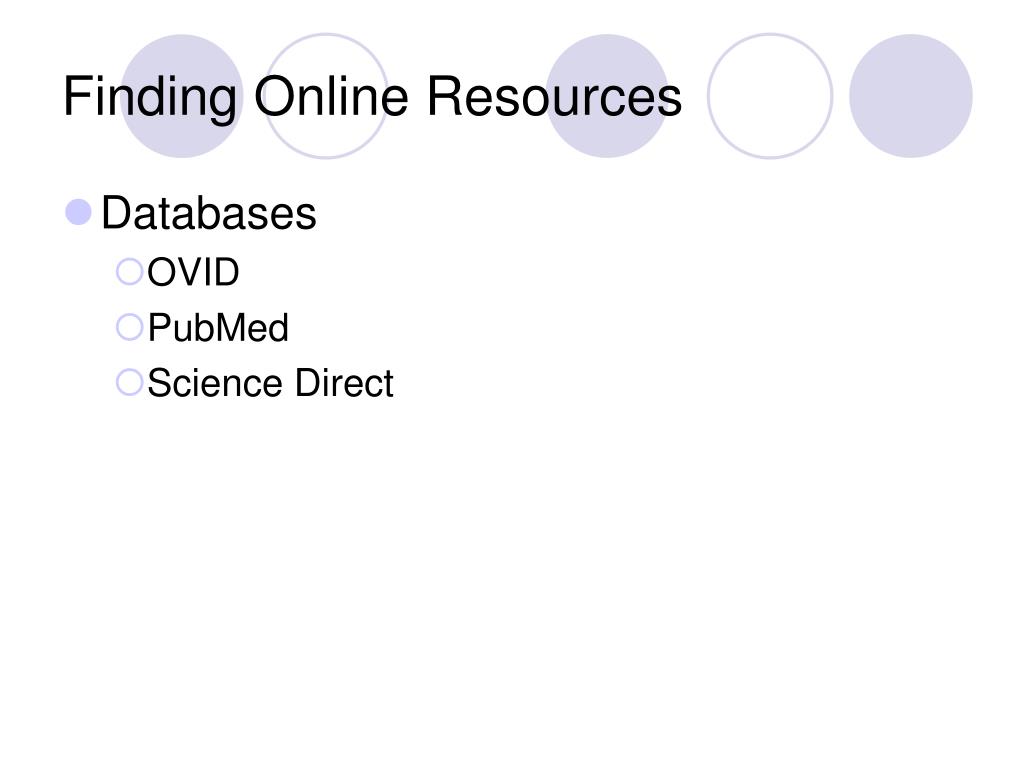Click the blank slide area beneath the bullet list

click(512, 575)
